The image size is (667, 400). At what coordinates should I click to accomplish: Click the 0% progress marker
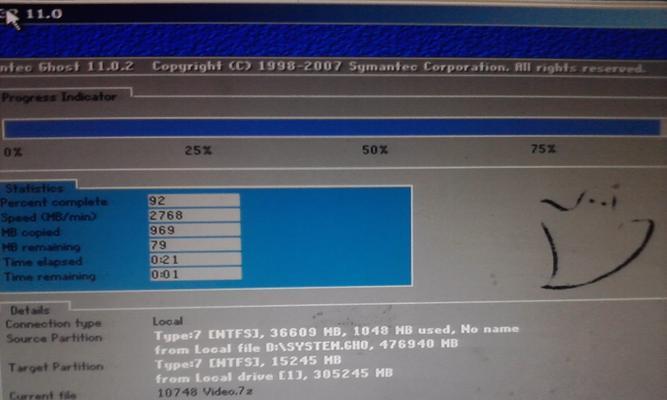13,152
